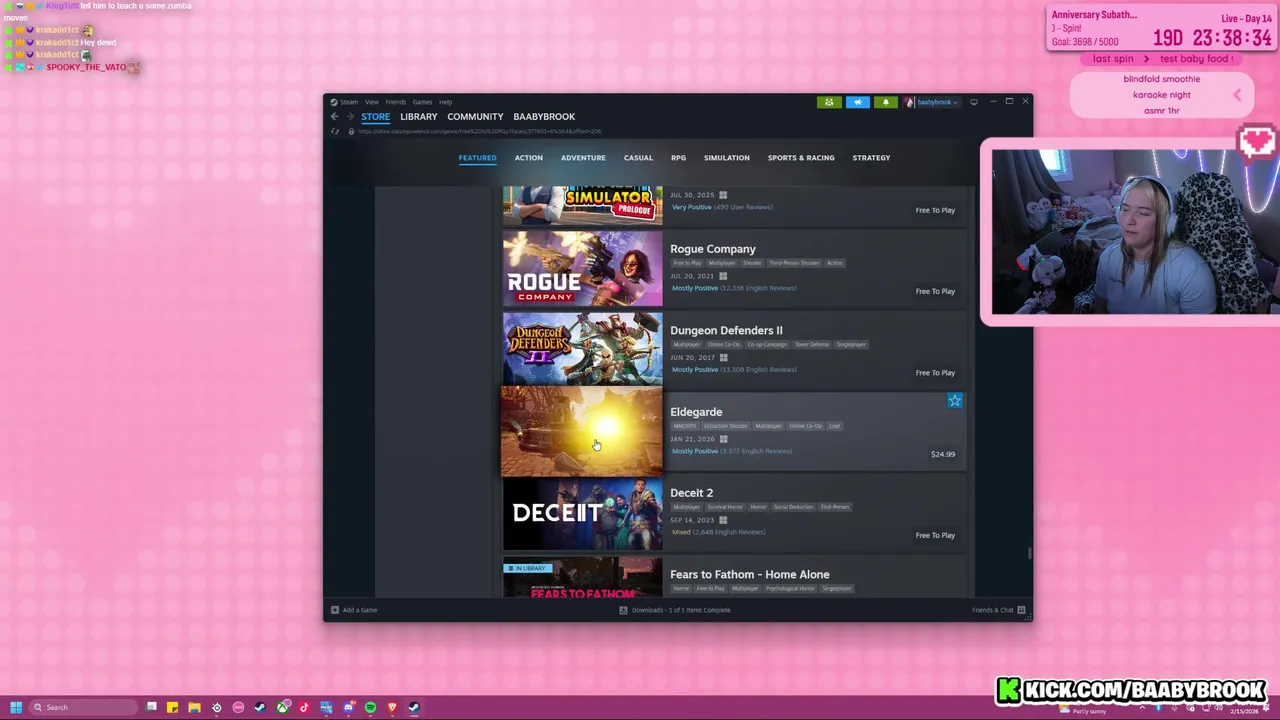Viewport: 1280px width, 720px height.
Task: Click the downloads icon in Steam's bottom bar
Action: [623, 610]
